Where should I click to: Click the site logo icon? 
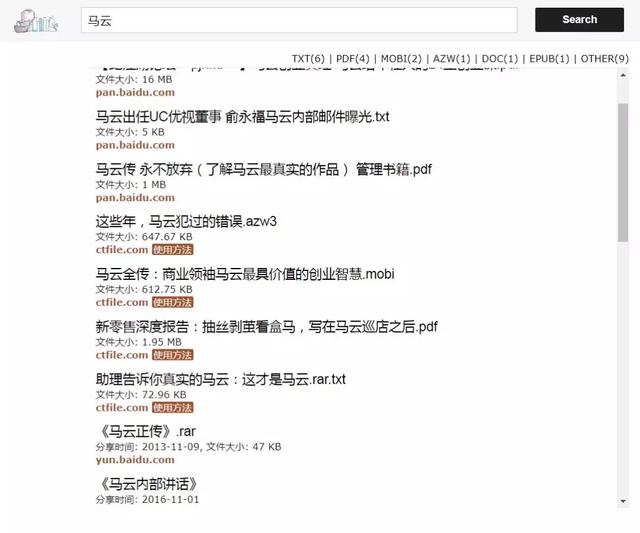[x=36, y=21]
